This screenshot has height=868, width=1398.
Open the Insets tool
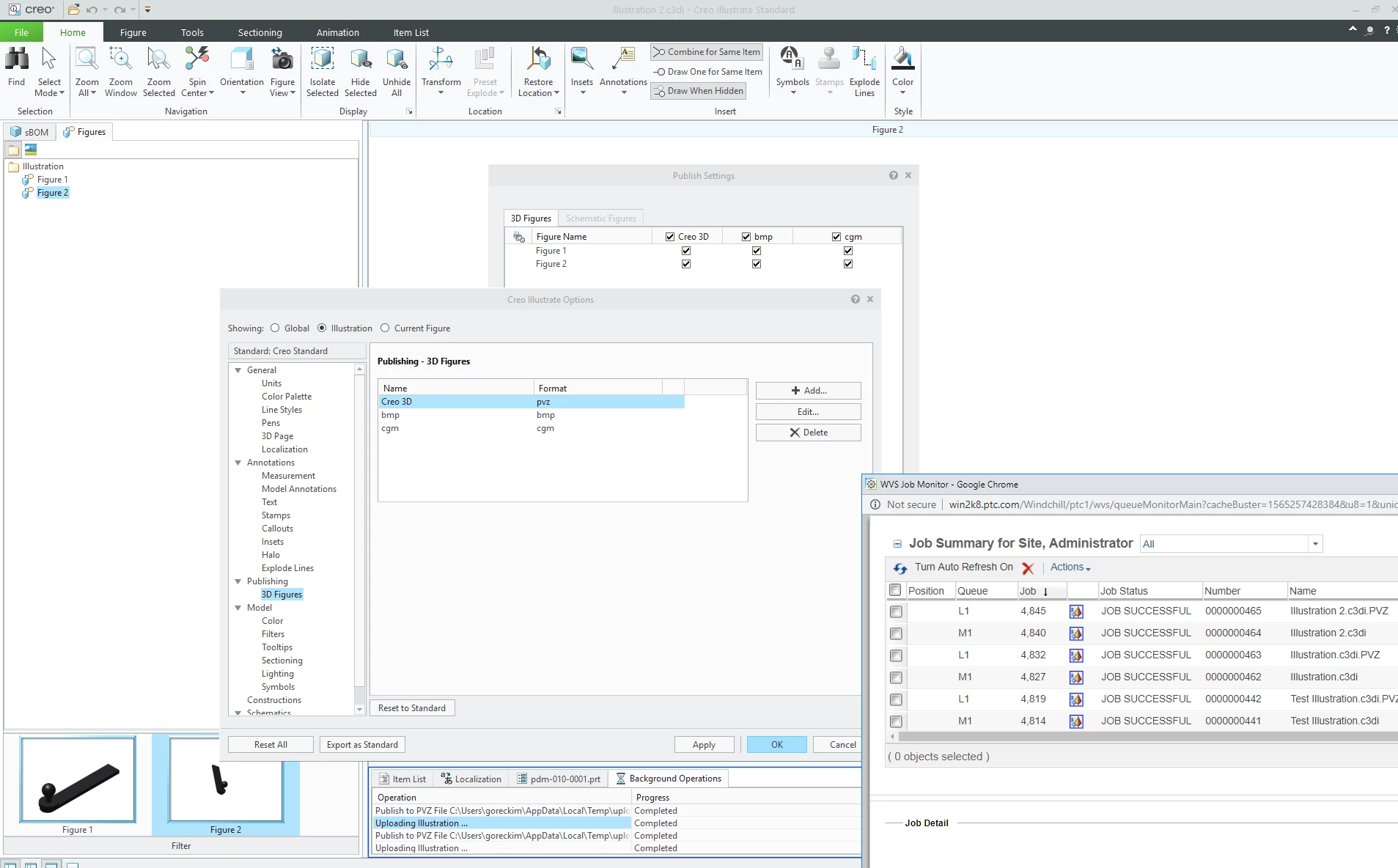click(582, 59)
